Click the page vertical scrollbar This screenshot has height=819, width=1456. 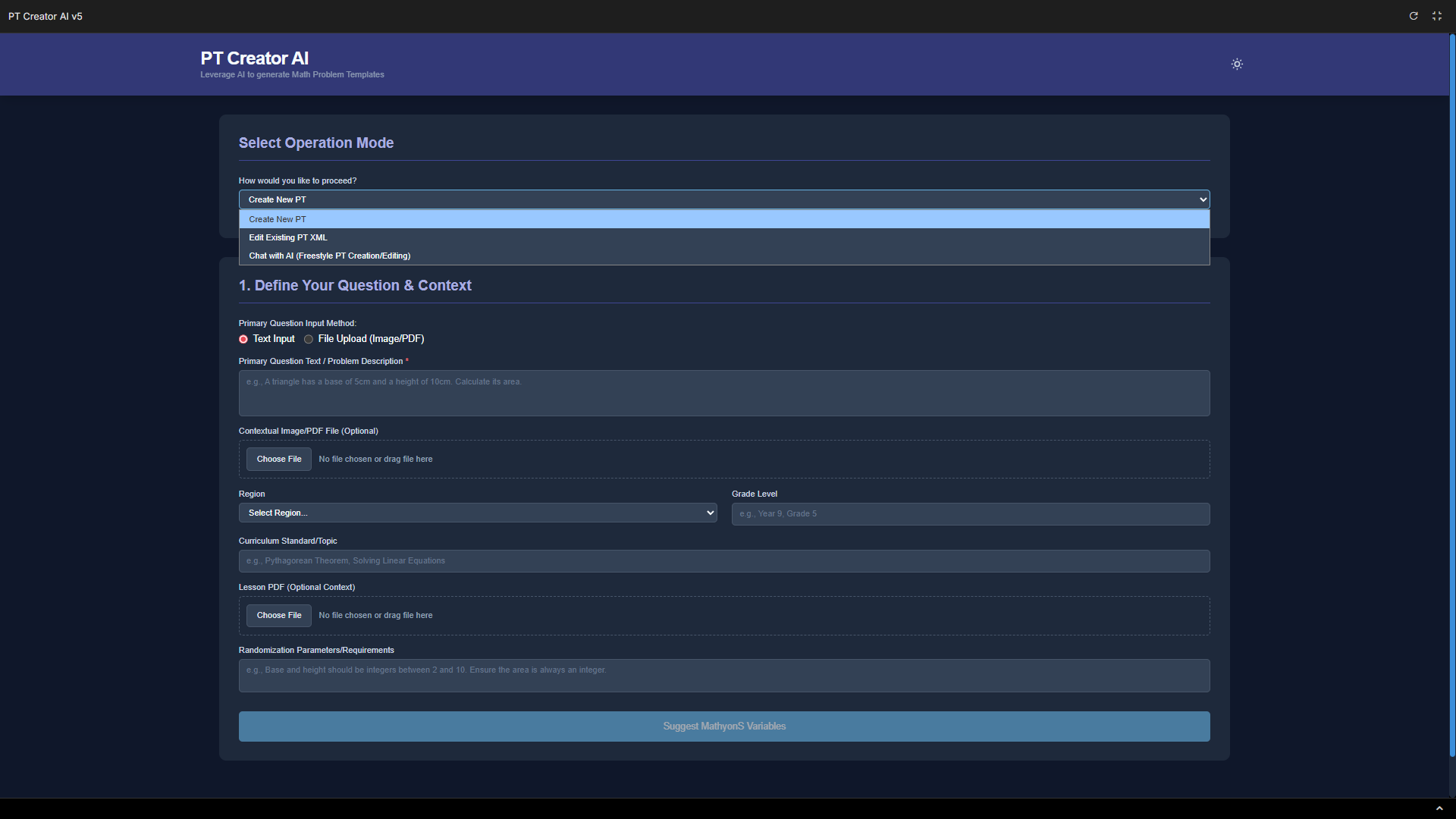pos(1452,394)
